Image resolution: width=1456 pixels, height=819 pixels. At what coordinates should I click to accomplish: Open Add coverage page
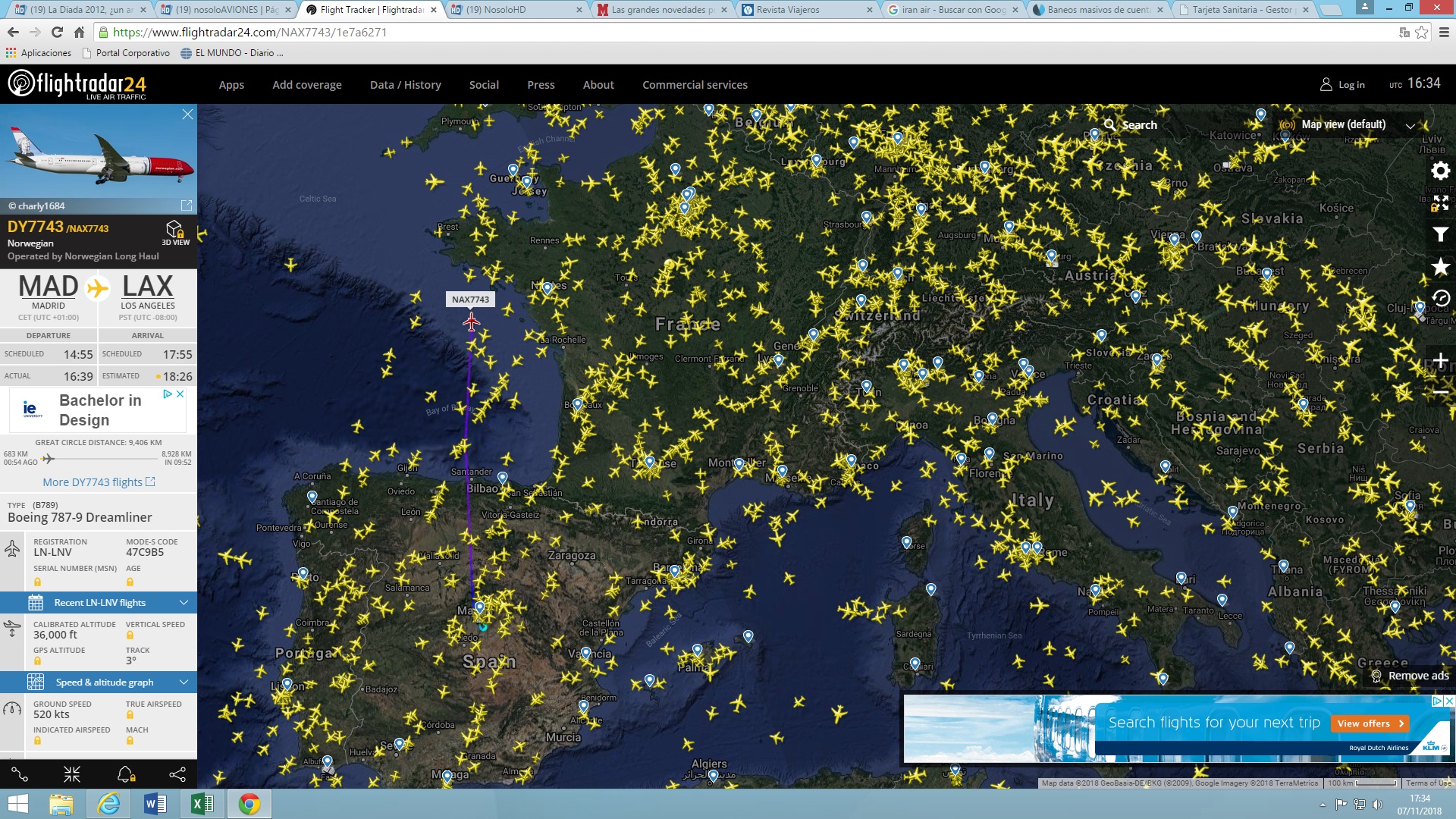click(x=307, y=85)
